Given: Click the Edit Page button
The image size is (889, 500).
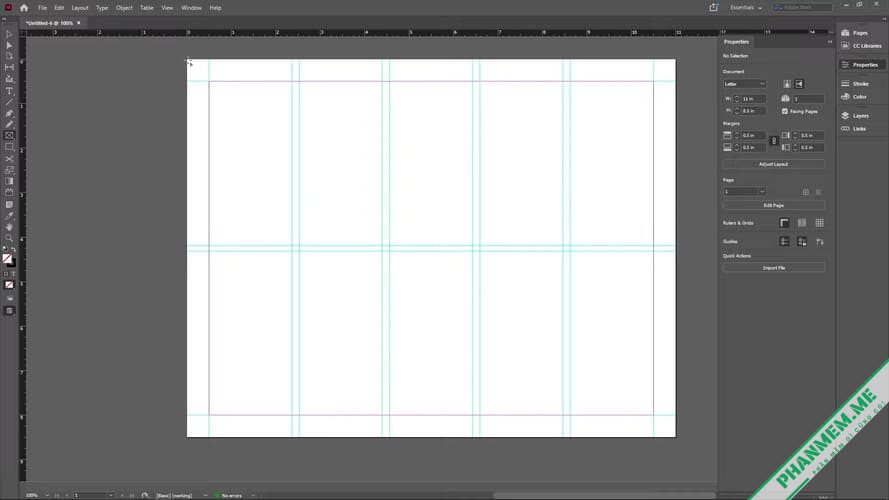Looking at the screenshot, I should coord(774,205).
